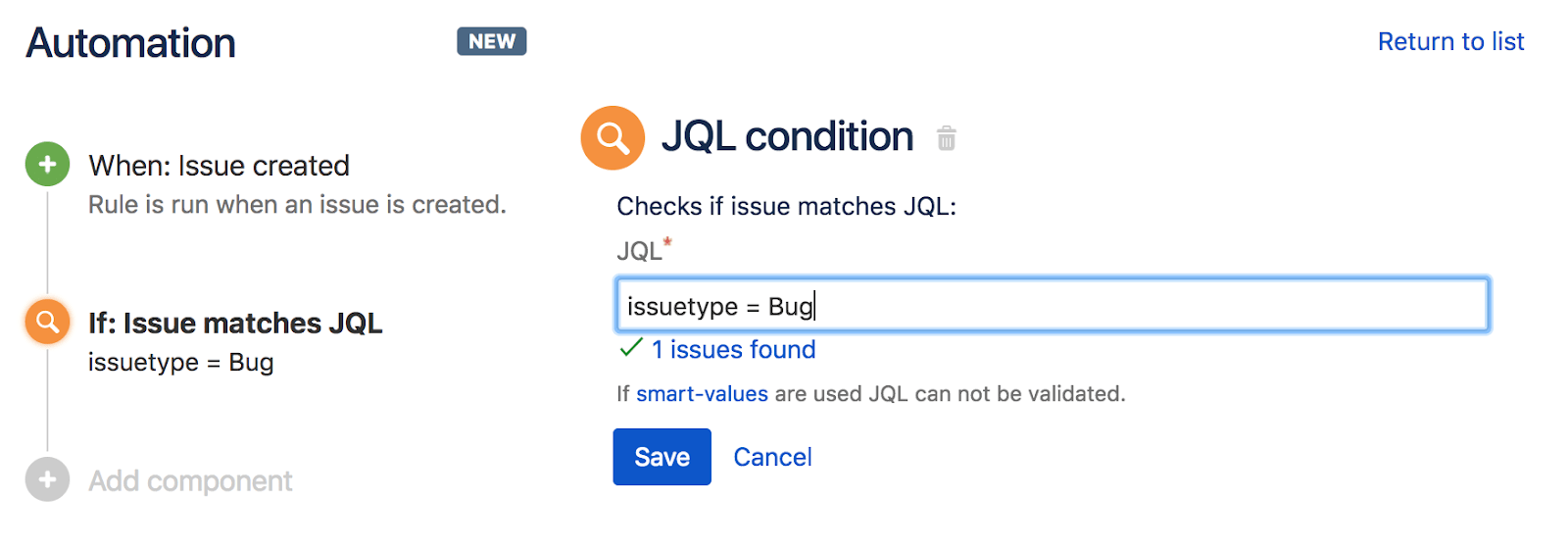Screen dimensions: 1568x550
Task: Select the 'When: Issue created' trigger
Action: (x=219, y=166)
